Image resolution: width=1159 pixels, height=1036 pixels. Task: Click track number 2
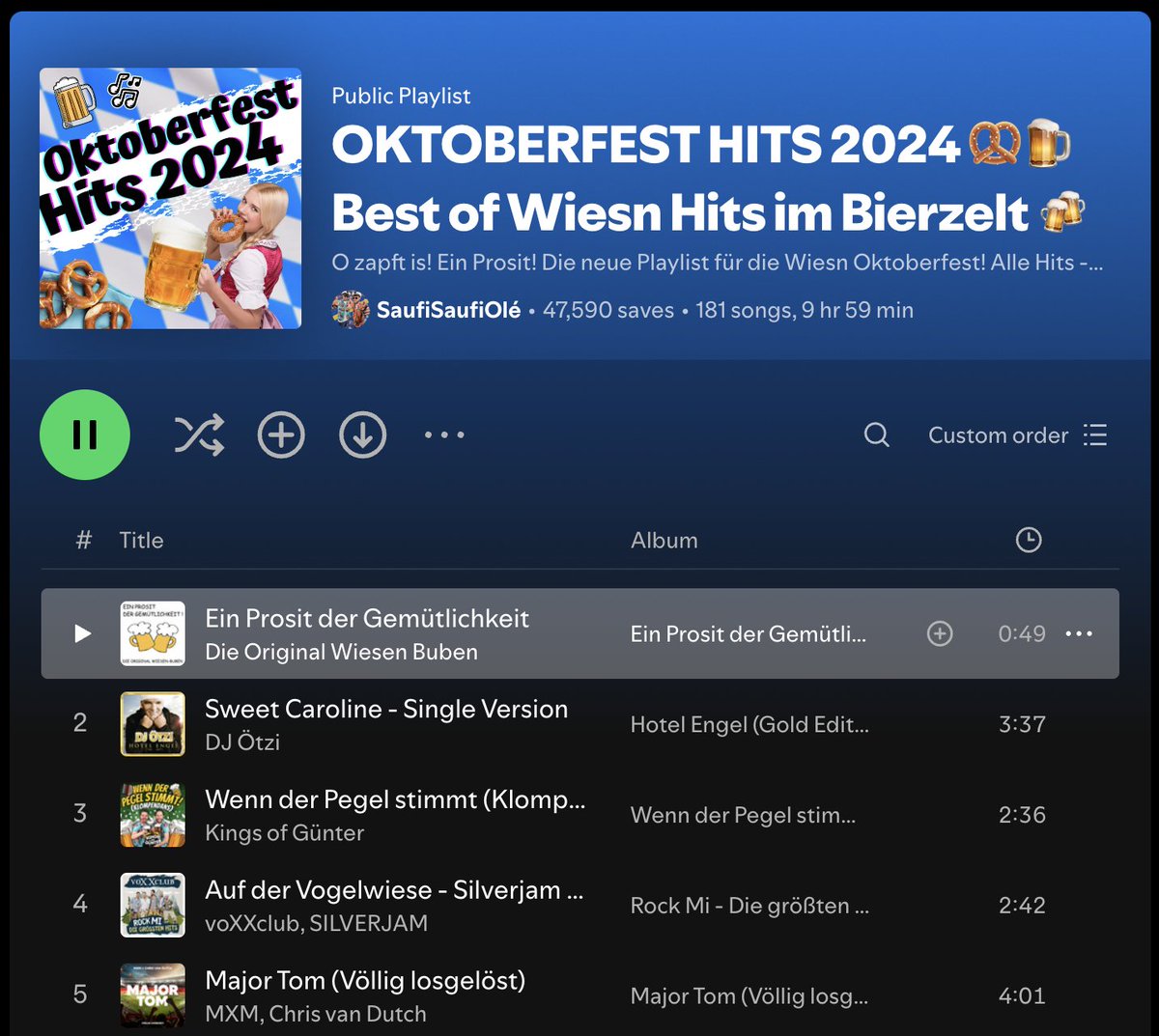pos(80,722)
